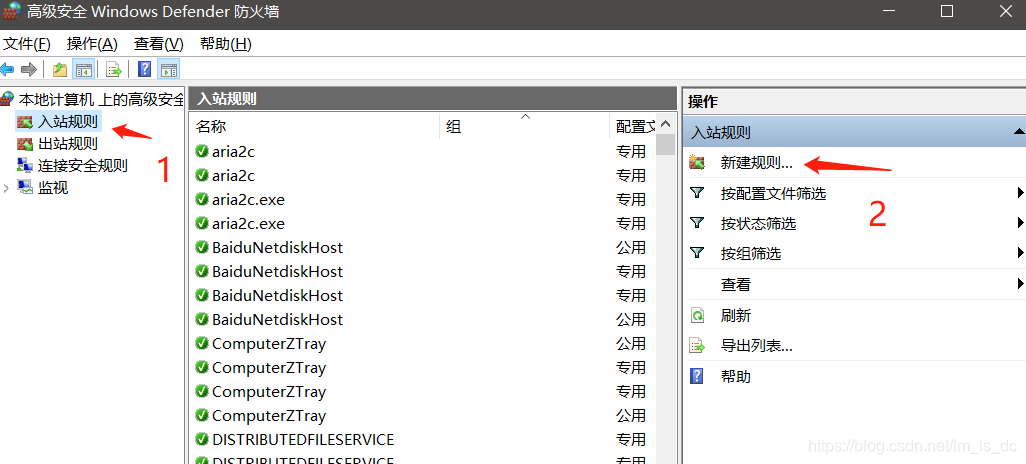The height and width of the screenshot is (464, 1026).
Task: Click the blue Back arrow in toolbar
Action: [7, 69]
